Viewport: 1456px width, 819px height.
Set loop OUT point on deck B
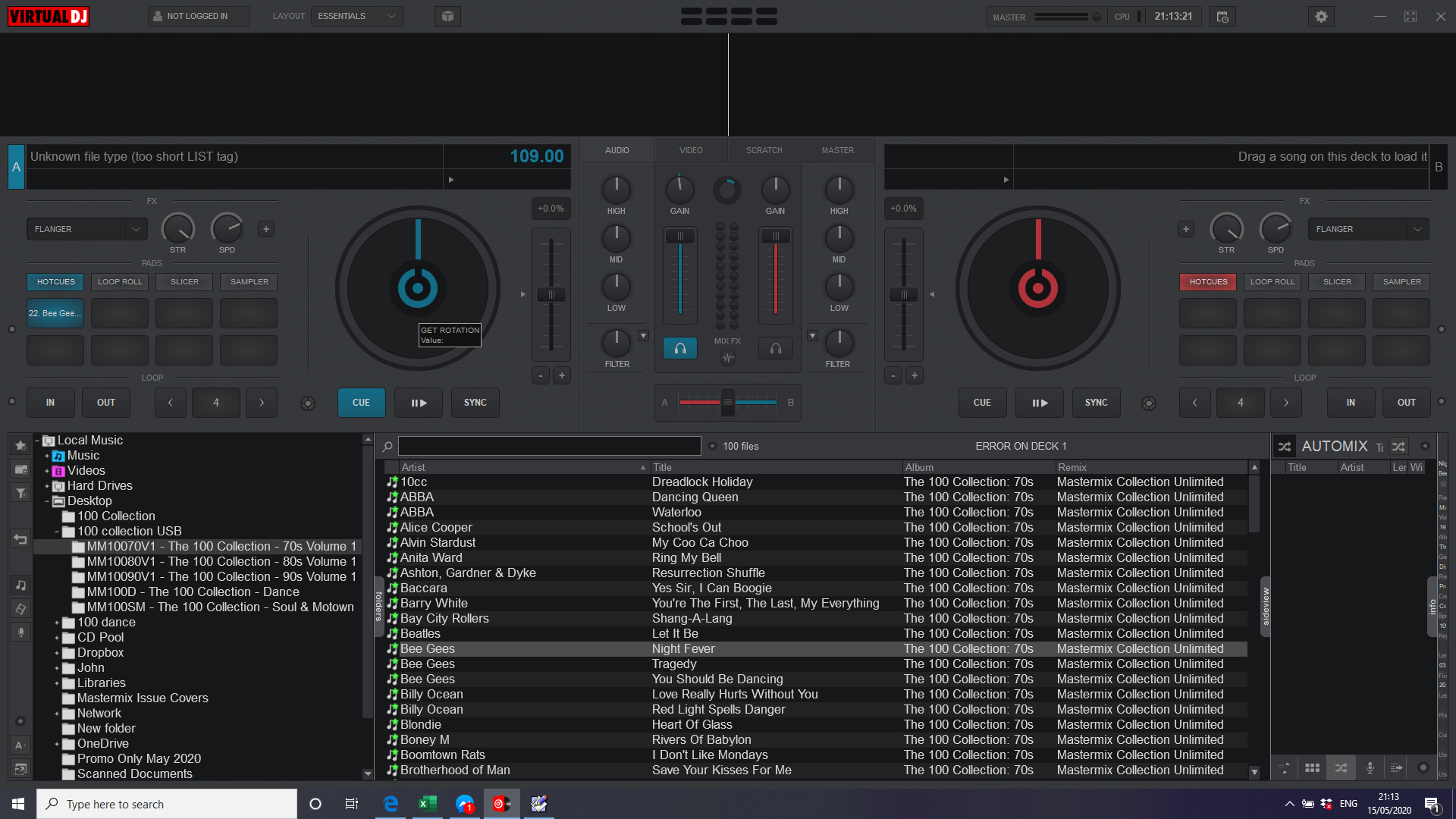tap(1407, 403)
